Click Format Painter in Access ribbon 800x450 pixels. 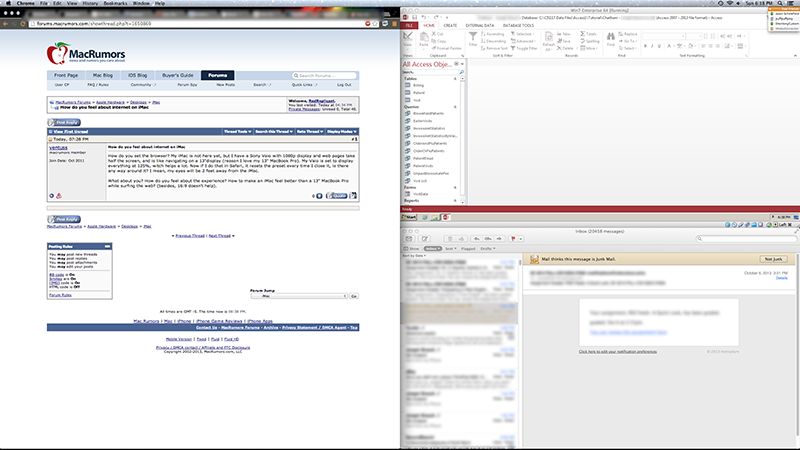446,48
